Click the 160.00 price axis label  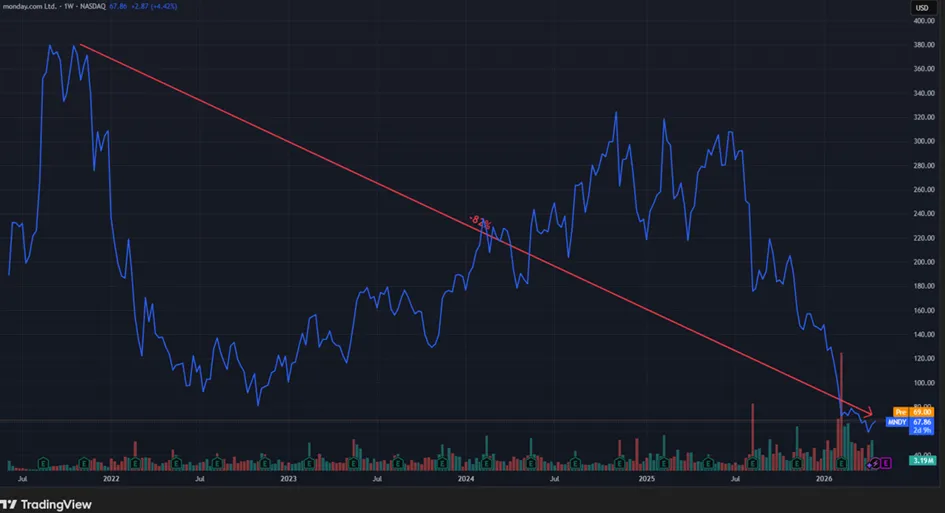pos(924,310)
